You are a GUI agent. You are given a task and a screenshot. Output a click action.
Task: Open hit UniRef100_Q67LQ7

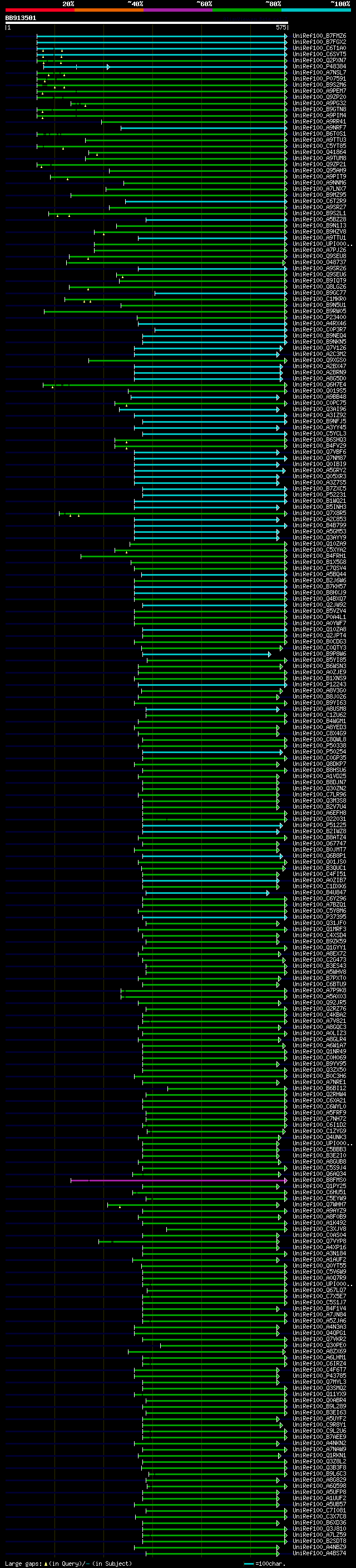click(319, 1290)
